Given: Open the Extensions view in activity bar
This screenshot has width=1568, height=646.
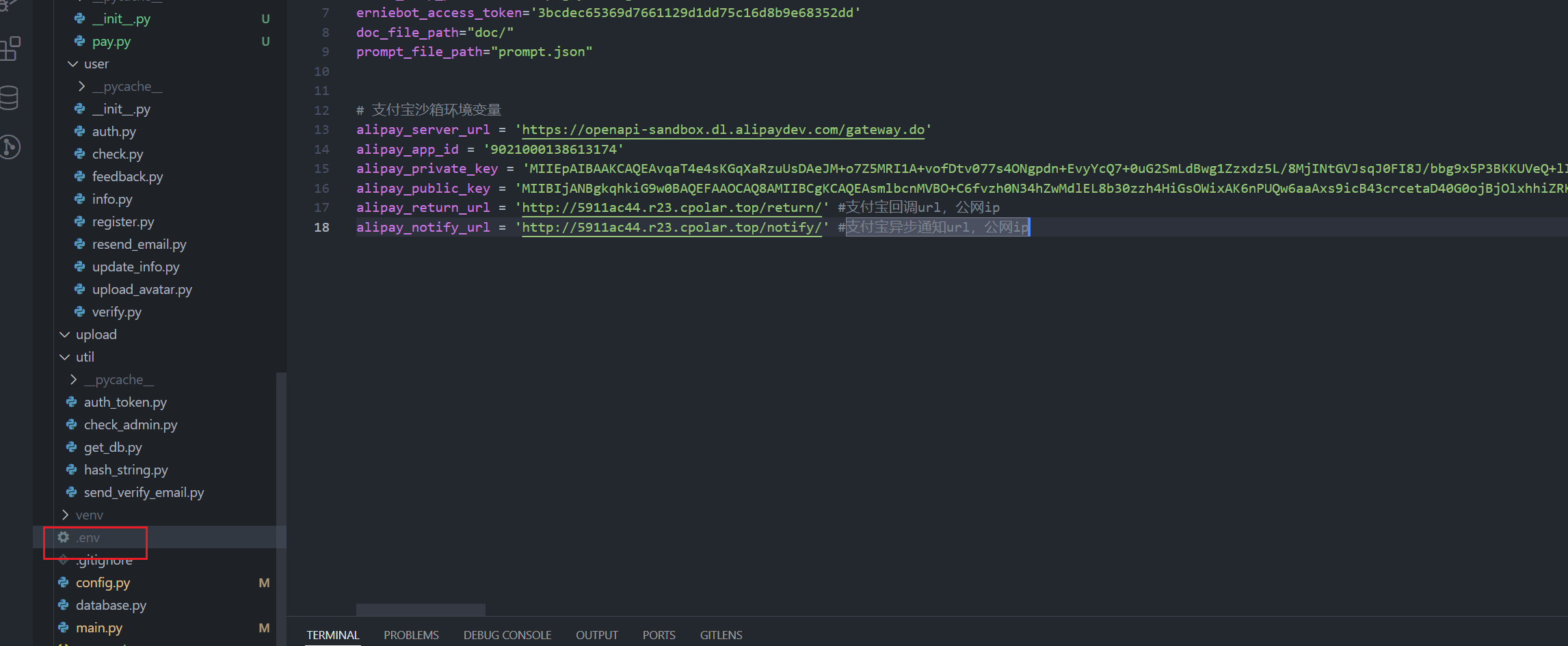Looking at the screenshot, I should point(10,49).
